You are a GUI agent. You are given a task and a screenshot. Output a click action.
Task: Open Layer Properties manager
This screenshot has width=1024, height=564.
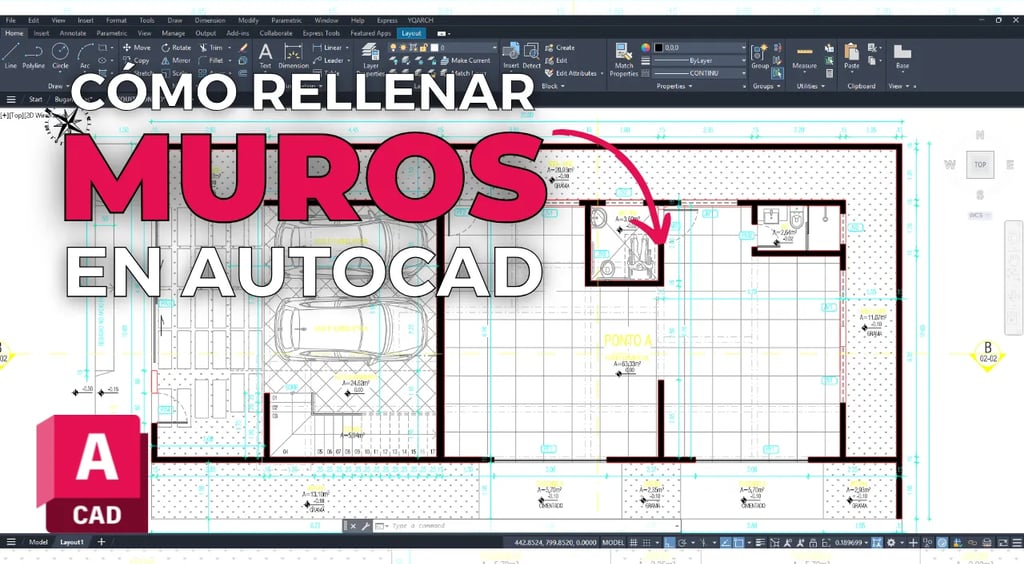371,59
